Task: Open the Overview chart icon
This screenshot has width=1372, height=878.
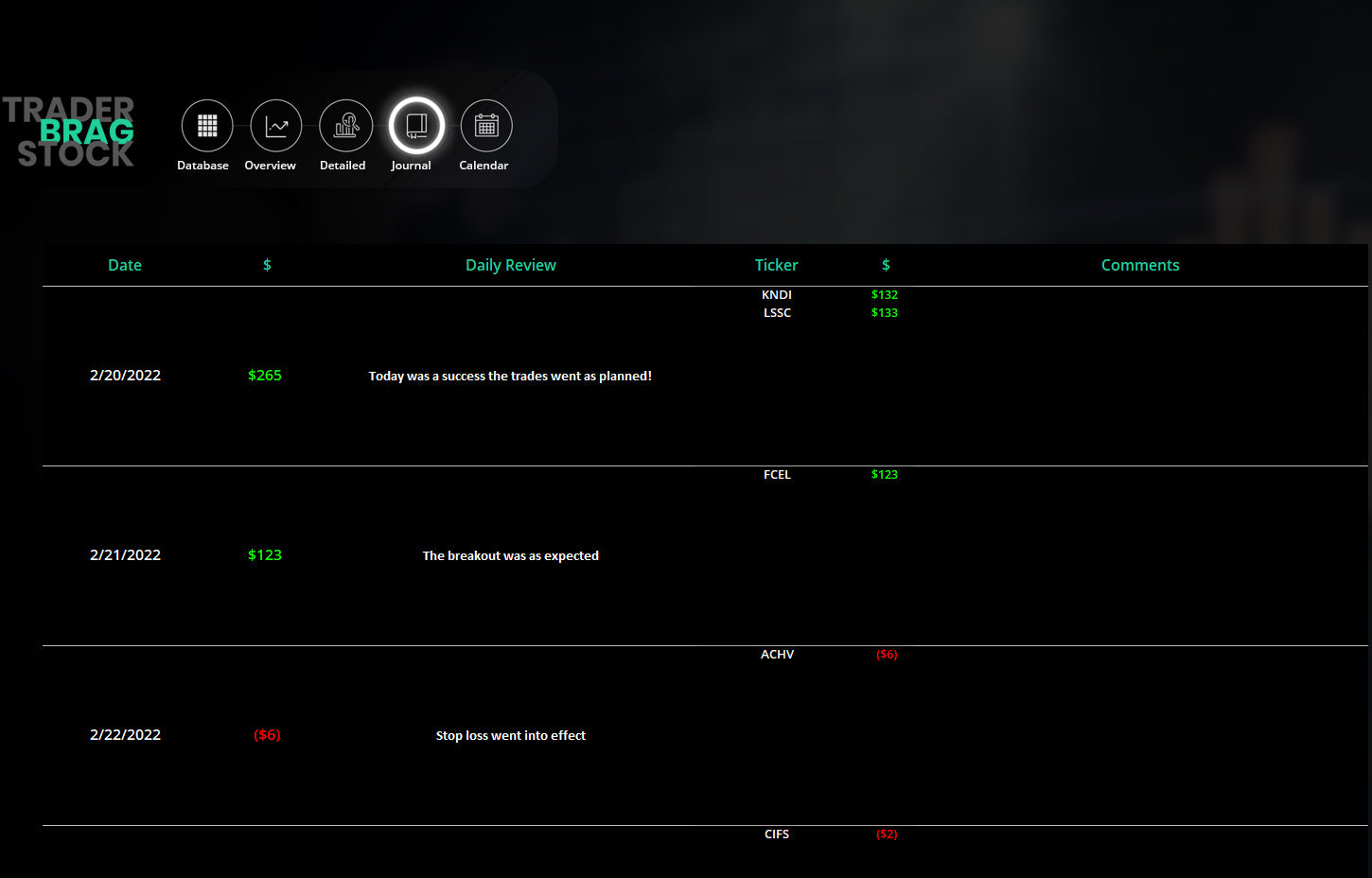Action: (275, 126)
